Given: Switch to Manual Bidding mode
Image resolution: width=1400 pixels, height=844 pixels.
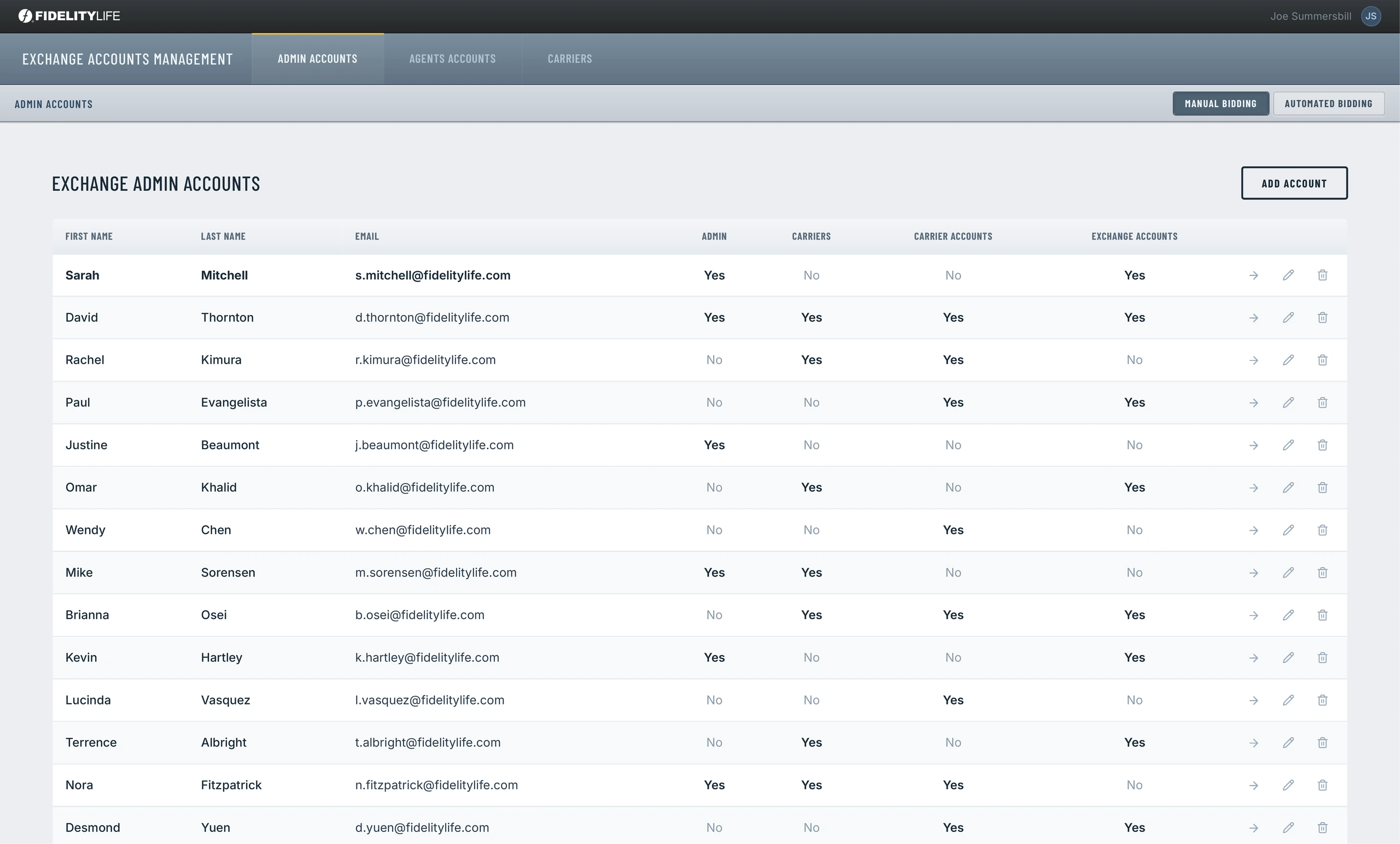Looking at the screenshot, I should pos(1221,103).
